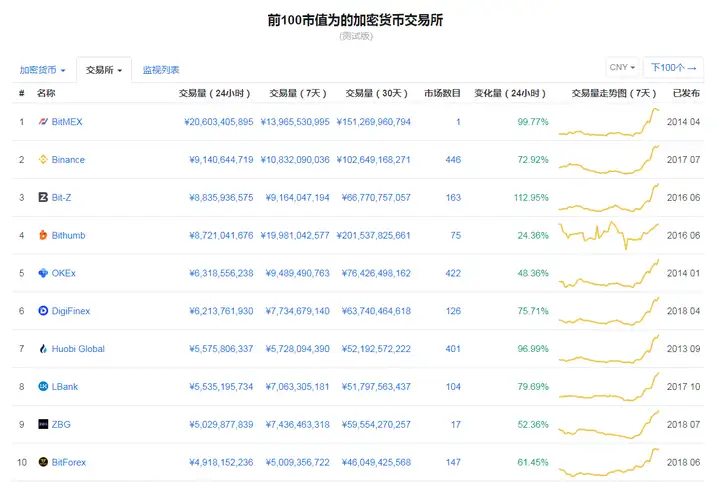Sort by 变化量（24小时）column header

click(510, 93)
